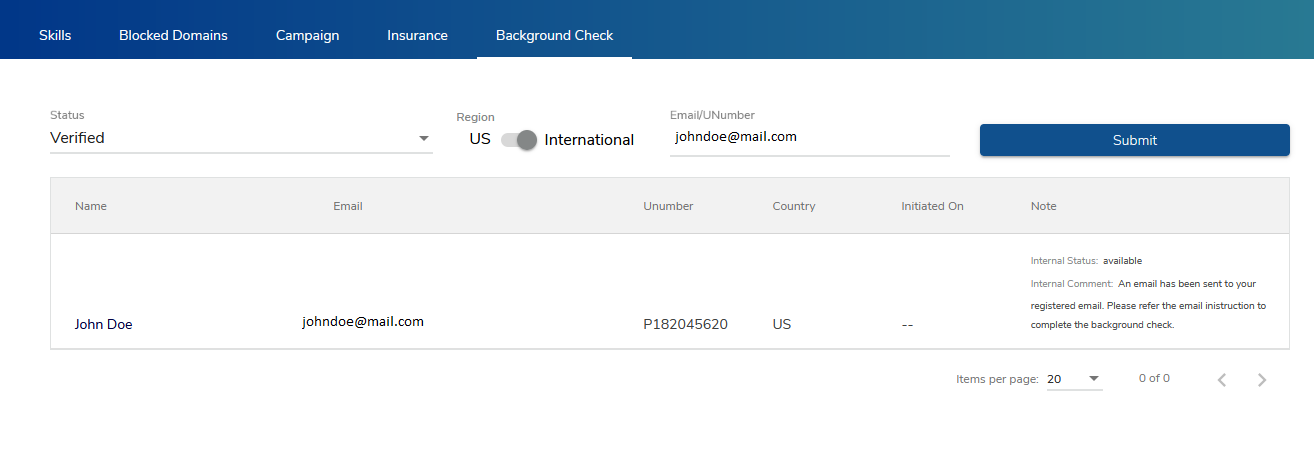This screenshot has width=1314, height=454.
Task: Select the Verified status combo box
Action: tap(241, 138)
